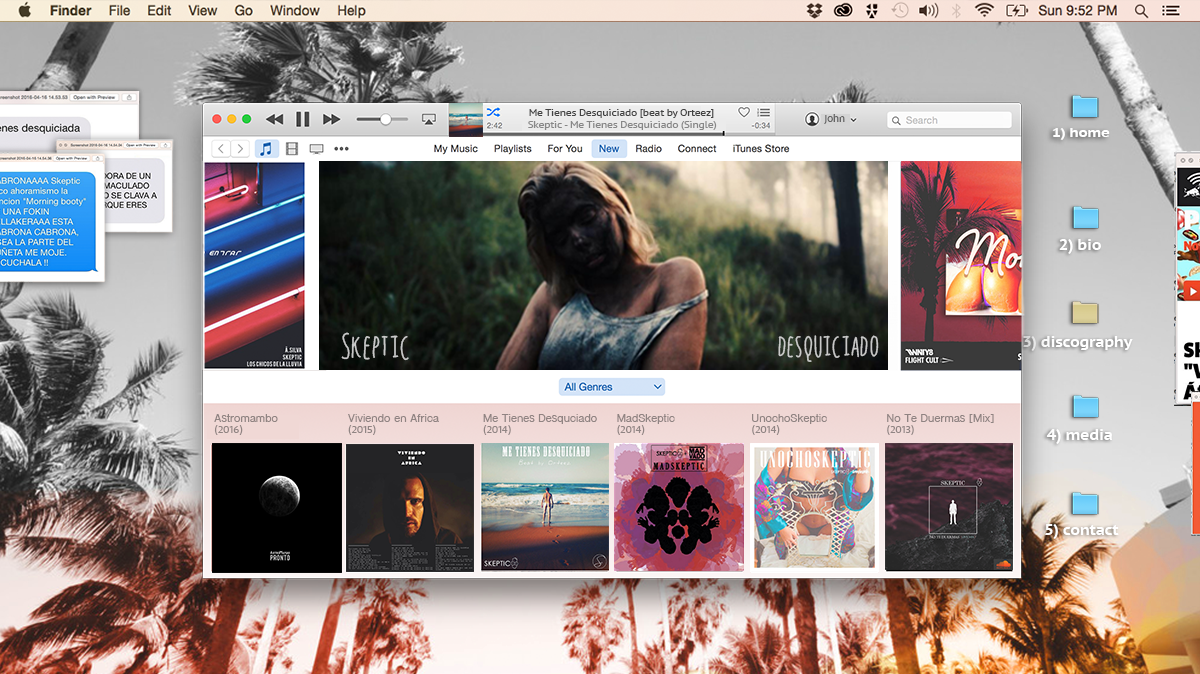Screen dimensions: 1200x674
Task: Open the MadSkeptic album cover
Action: [x=679, y=508]
